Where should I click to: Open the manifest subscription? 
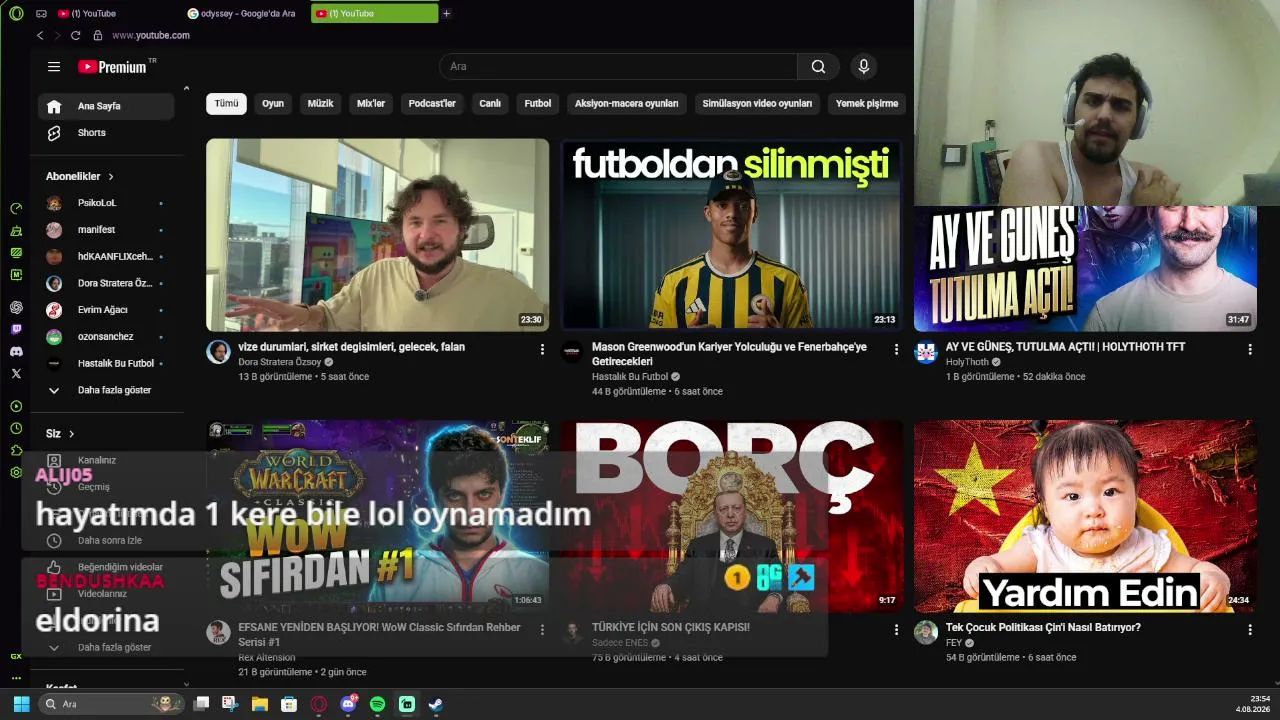(x=107, y=230)
